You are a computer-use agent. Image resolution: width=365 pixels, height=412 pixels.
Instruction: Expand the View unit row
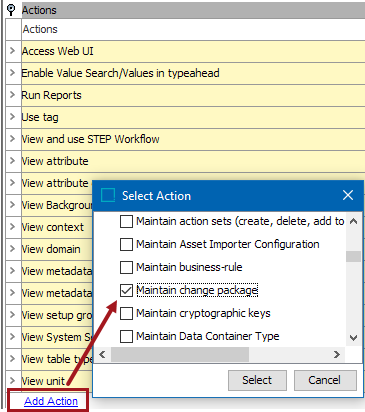[x=12, y=381]
